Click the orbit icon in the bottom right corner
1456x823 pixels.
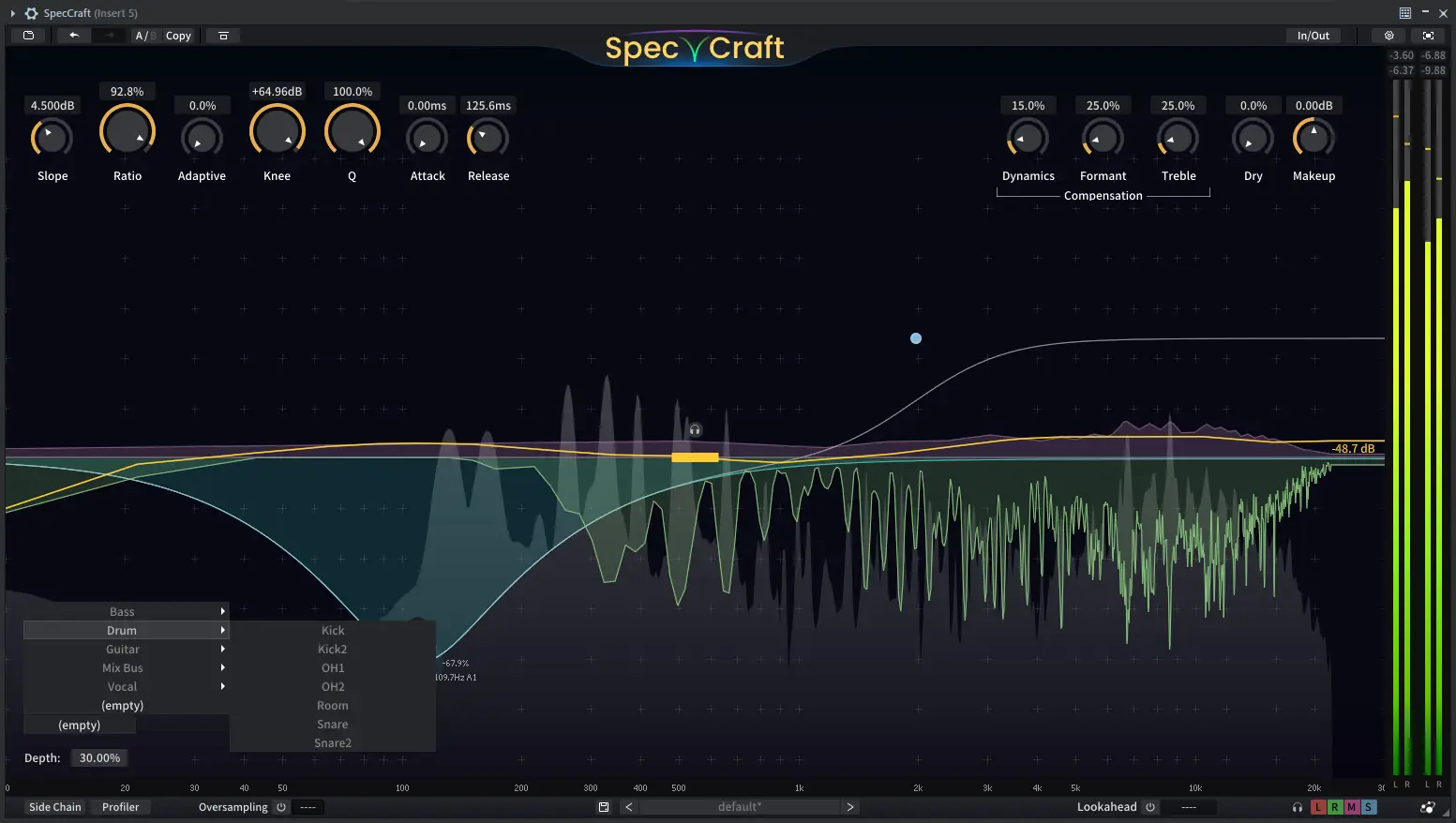click(x=1428, y=807)
